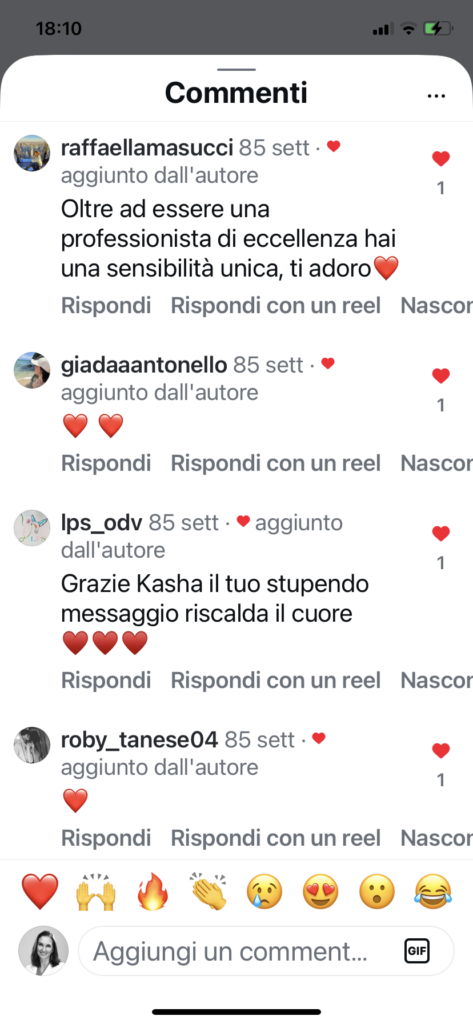This screenshot has height=1024, width=473.
Task: Tap Rispondi con un reel under giadaaantonello
Action: 276,463
